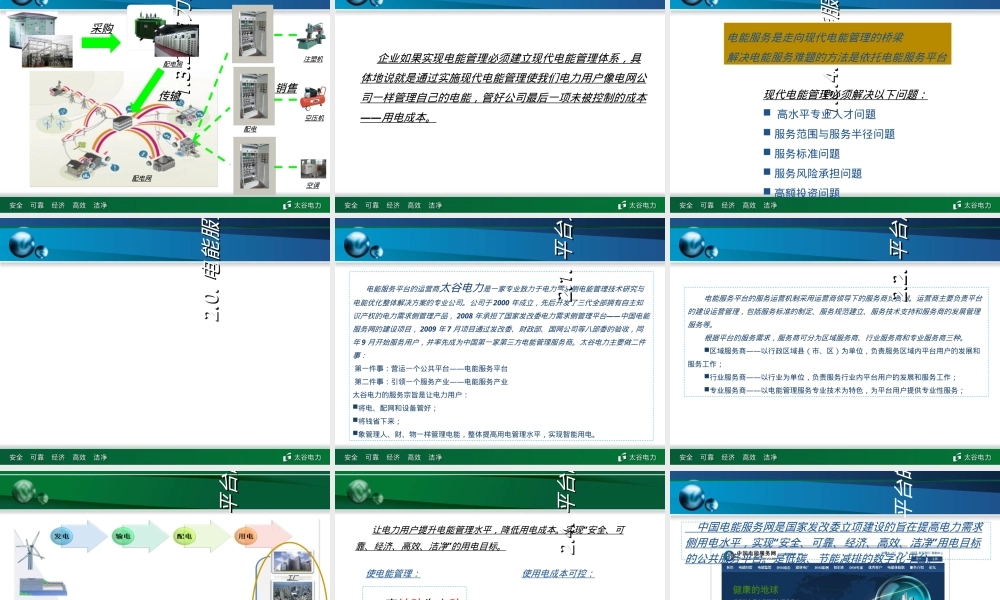Click the 传输 label
1000x600 pixels.
170,96
